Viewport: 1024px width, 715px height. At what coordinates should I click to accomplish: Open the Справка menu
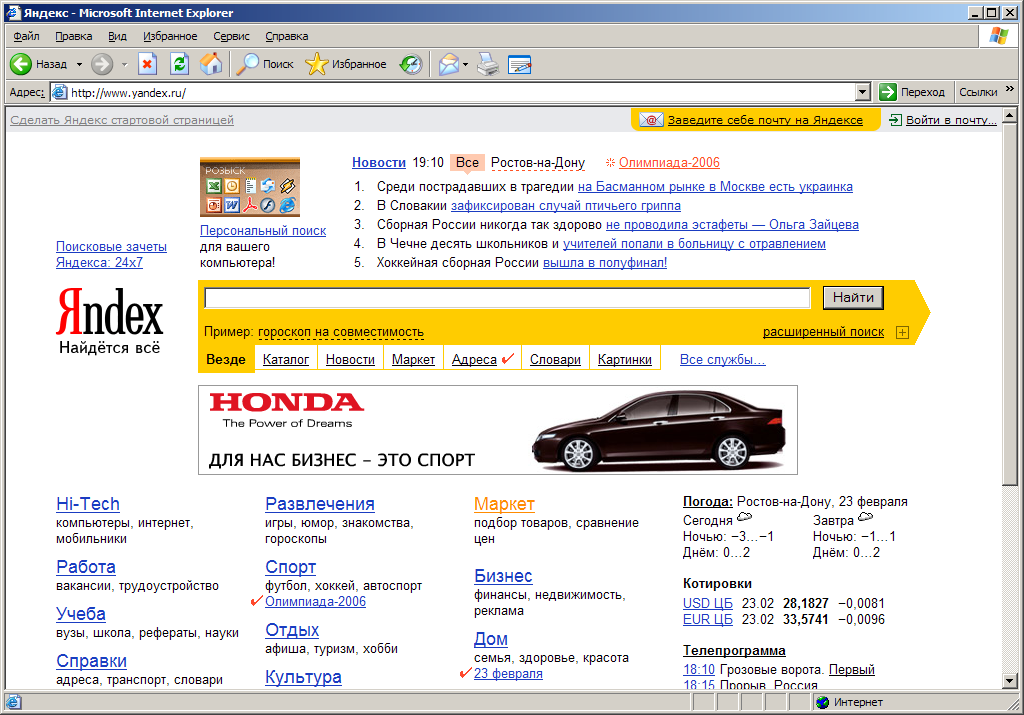[287, 36]
